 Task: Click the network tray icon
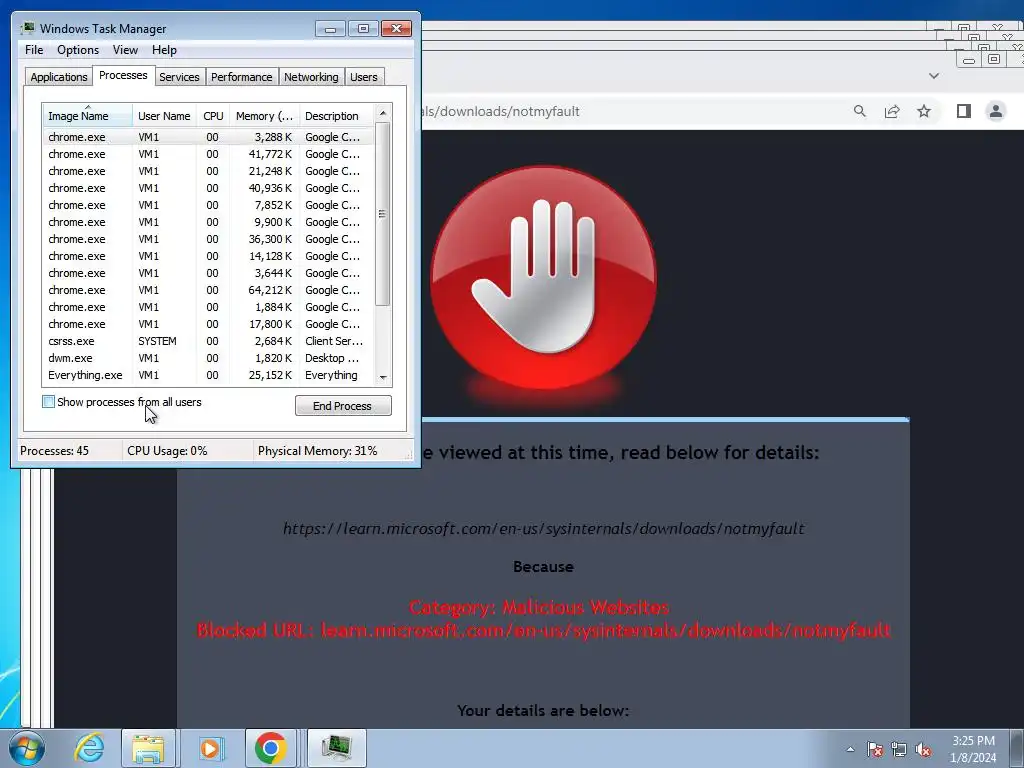(x=899, y=749)
